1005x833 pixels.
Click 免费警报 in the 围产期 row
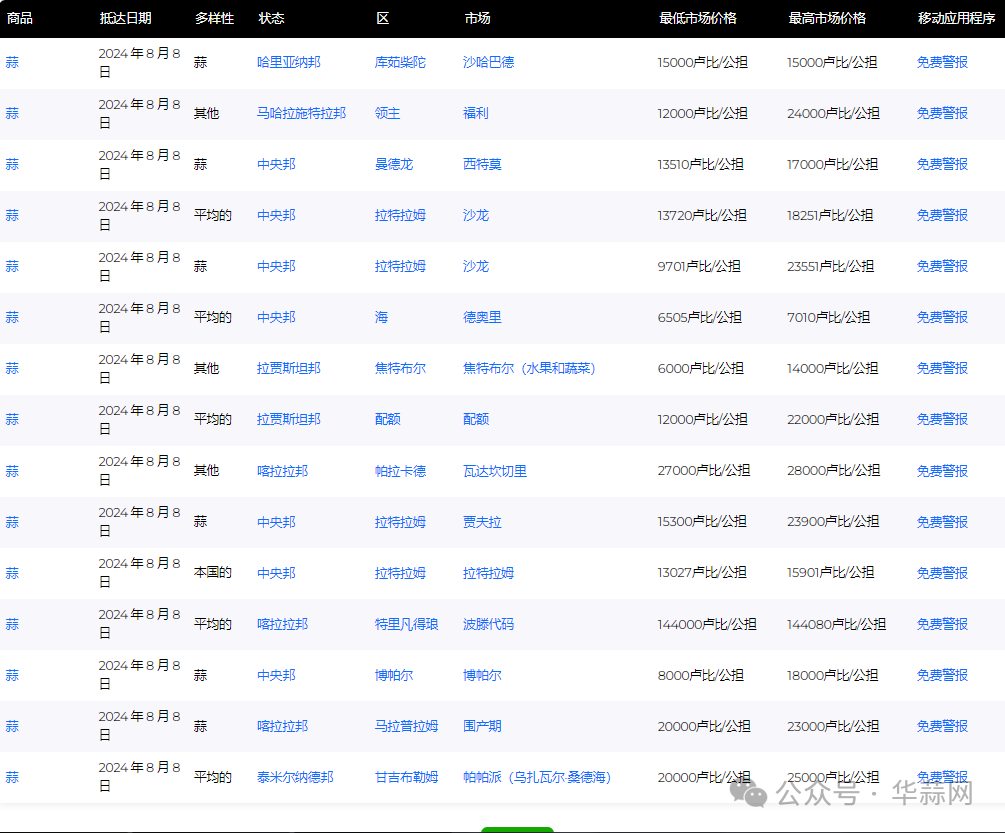tap(942, 726)
